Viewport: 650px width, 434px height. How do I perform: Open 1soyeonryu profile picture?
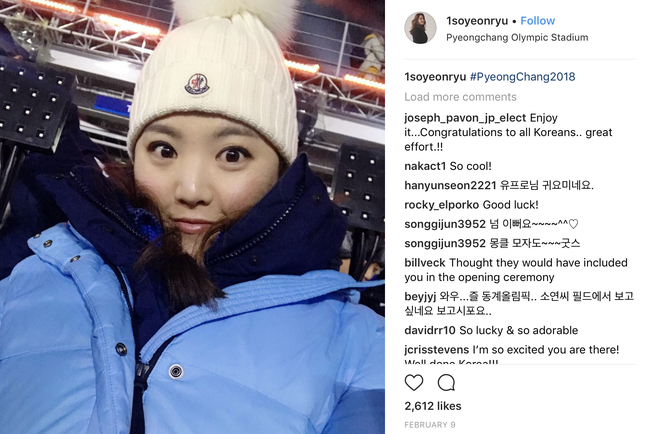coord(420,28)
